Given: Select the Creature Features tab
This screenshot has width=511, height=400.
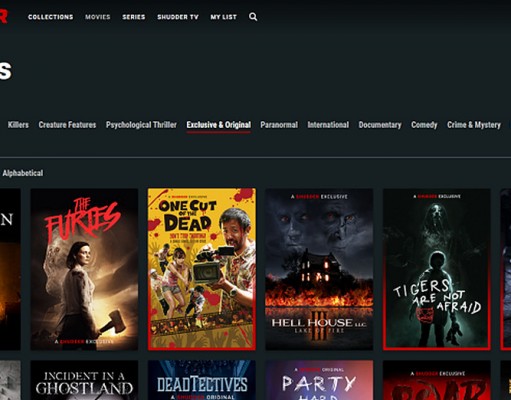Looking at the screenshot, I should point(67,125).
